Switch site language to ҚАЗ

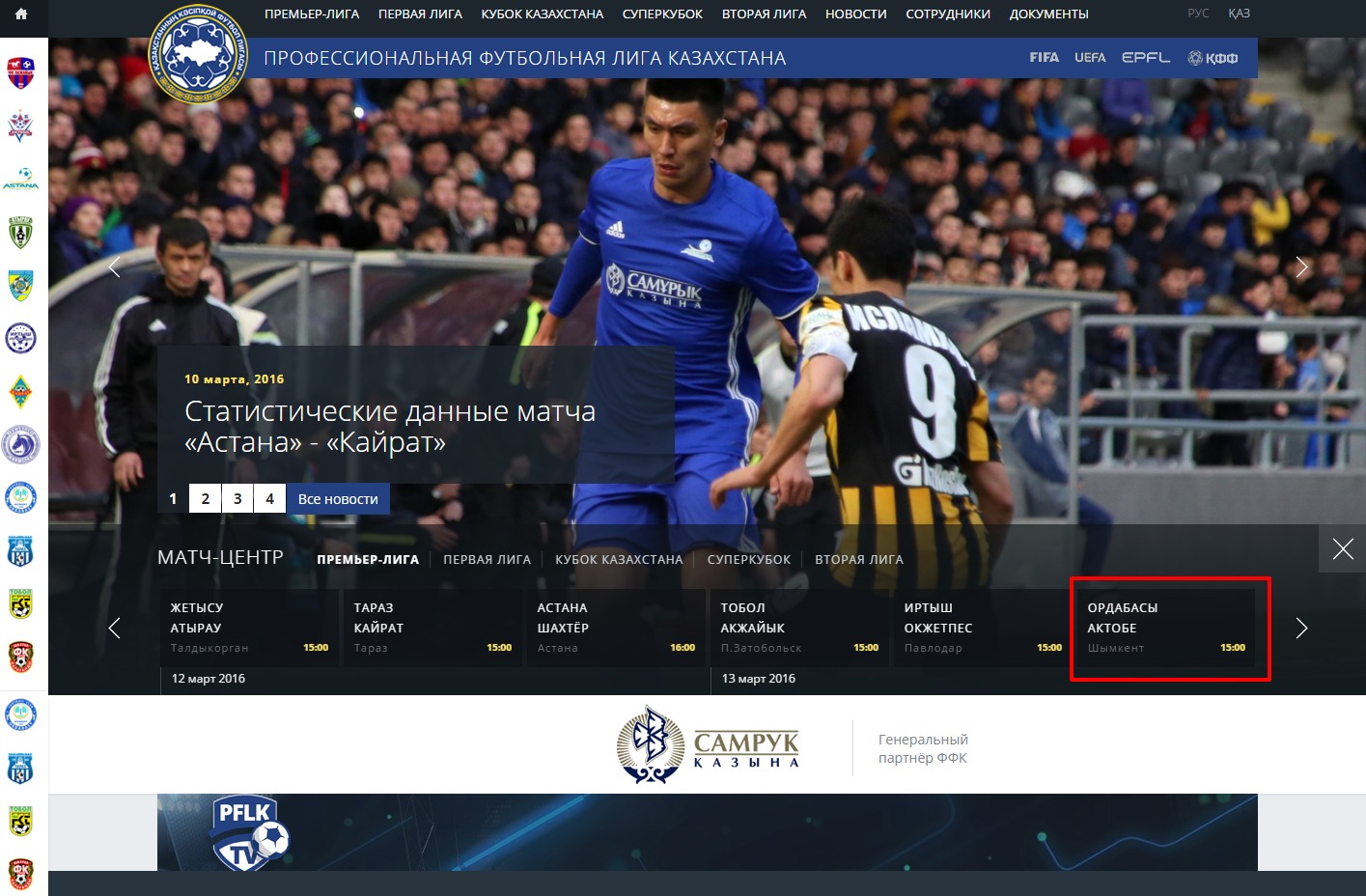click(x=1239, y=14)
